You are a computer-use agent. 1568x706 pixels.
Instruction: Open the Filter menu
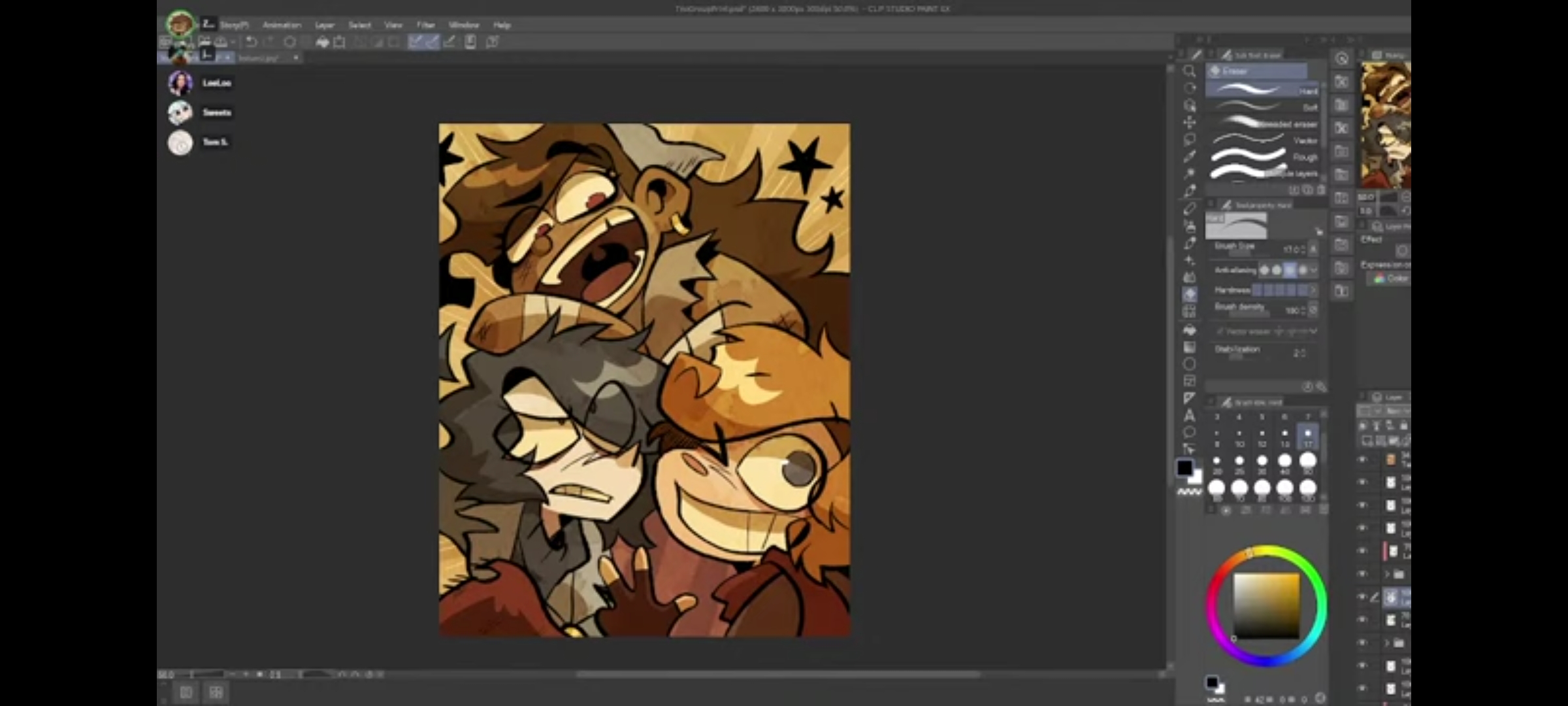[426, 25]
